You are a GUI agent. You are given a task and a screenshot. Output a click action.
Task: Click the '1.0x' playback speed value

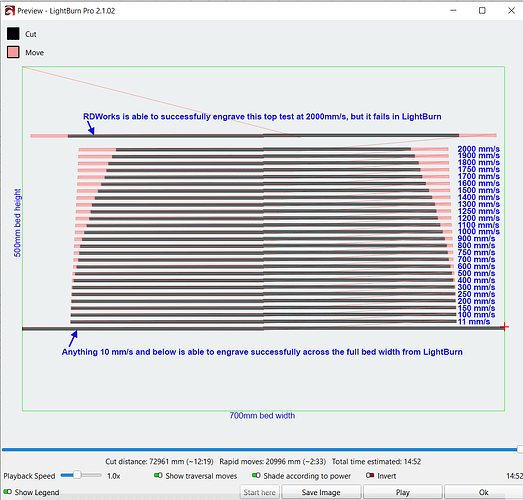(x=114, y=476)
